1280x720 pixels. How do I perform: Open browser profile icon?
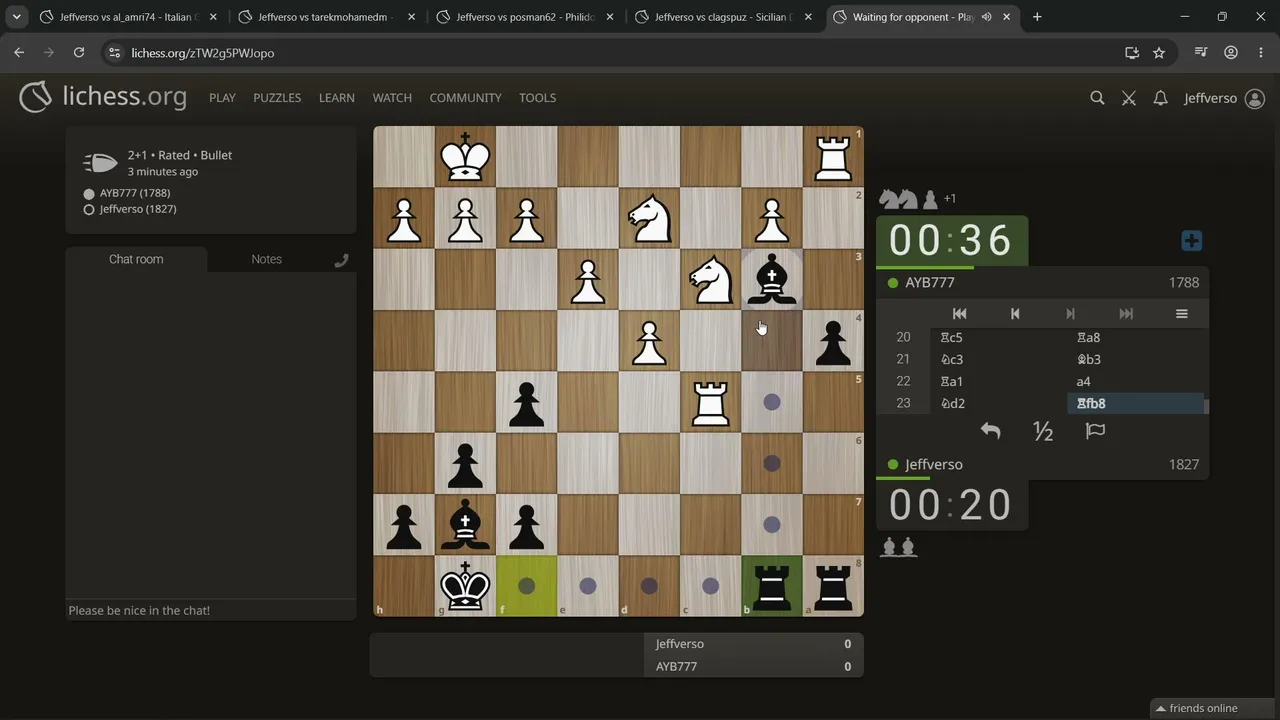pos(1231,53)
